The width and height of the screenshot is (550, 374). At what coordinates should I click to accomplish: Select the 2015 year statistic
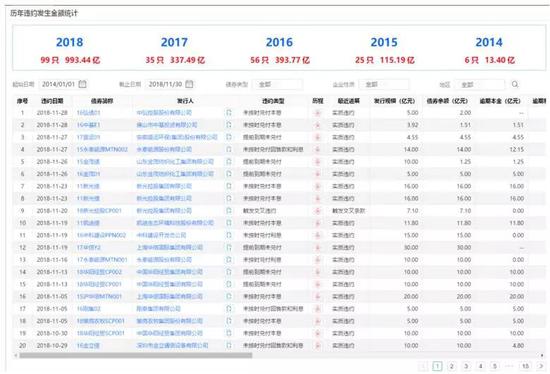click(384, 50)
